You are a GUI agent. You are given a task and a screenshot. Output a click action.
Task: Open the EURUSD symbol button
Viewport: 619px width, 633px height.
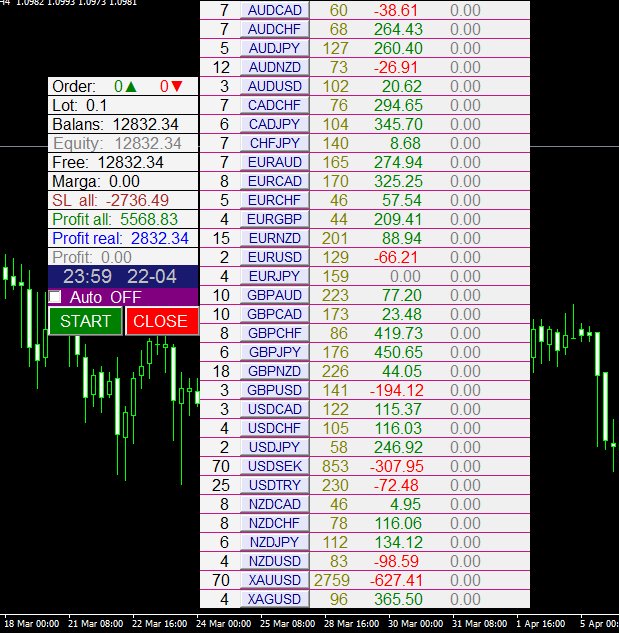coord(275,257)
